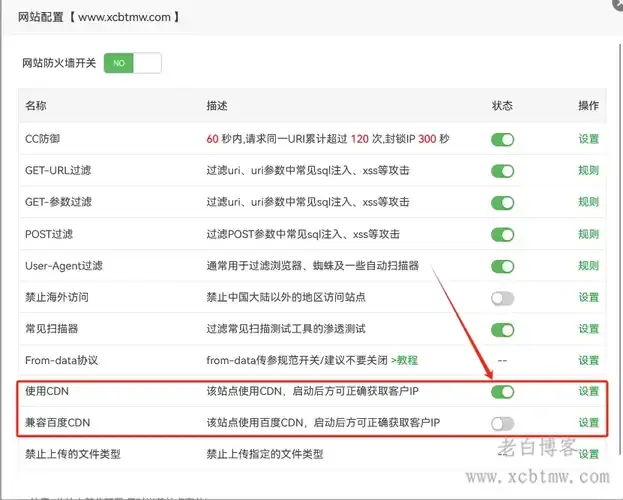This screenshot has width=623, height=500.
Task: Select the GET-参数过滤 row name
Action: coord(58,202)
